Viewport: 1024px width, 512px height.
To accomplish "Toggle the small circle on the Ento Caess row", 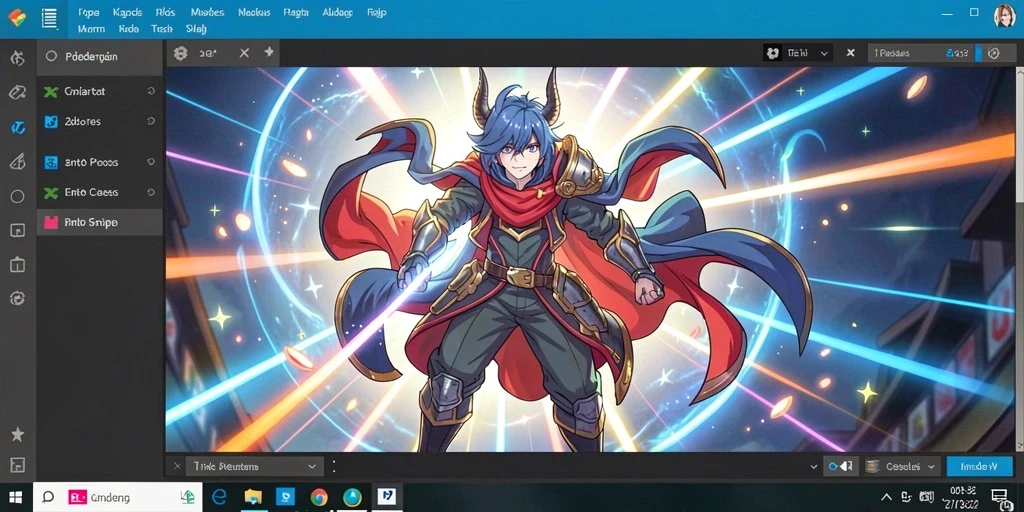I will click(151, 193).
